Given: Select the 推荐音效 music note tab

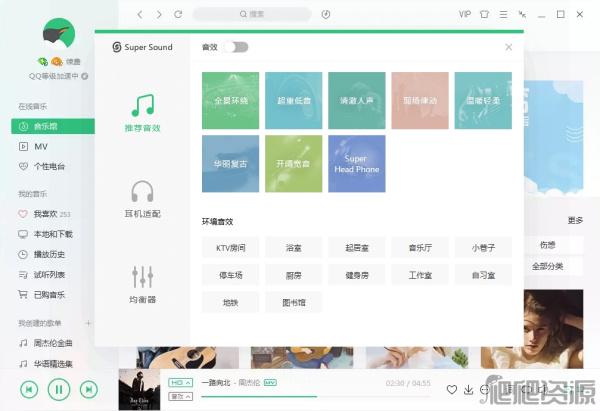Looking at the screenshot, I should click(x=142, y=113).
